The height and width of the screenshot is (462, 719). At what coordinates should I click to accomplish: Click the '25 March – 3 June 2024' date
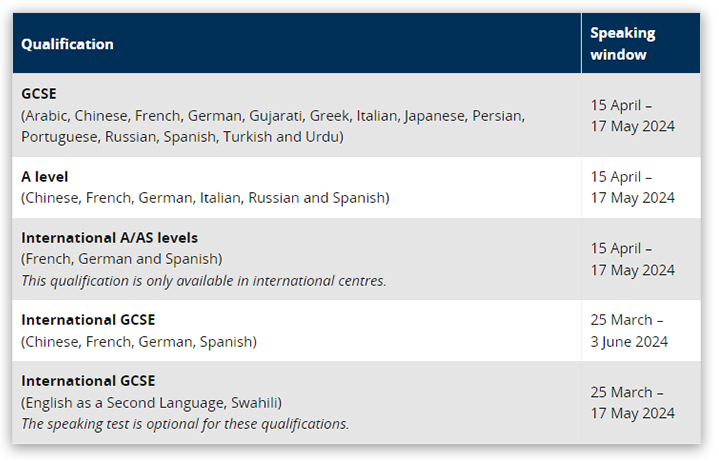[x=628, y=331]
